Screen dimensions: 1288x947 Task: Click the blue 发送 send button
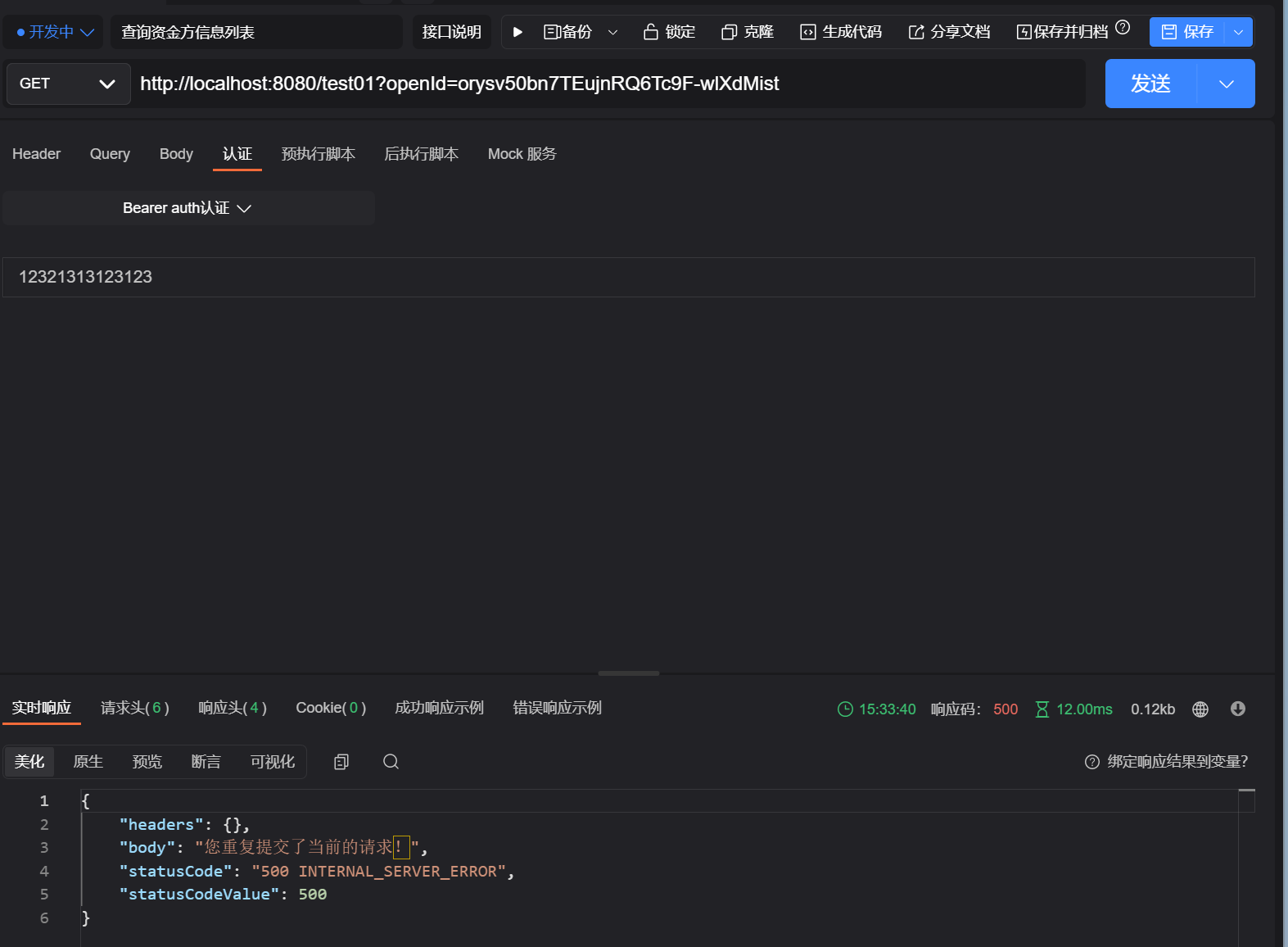(x=1151, y=84)
